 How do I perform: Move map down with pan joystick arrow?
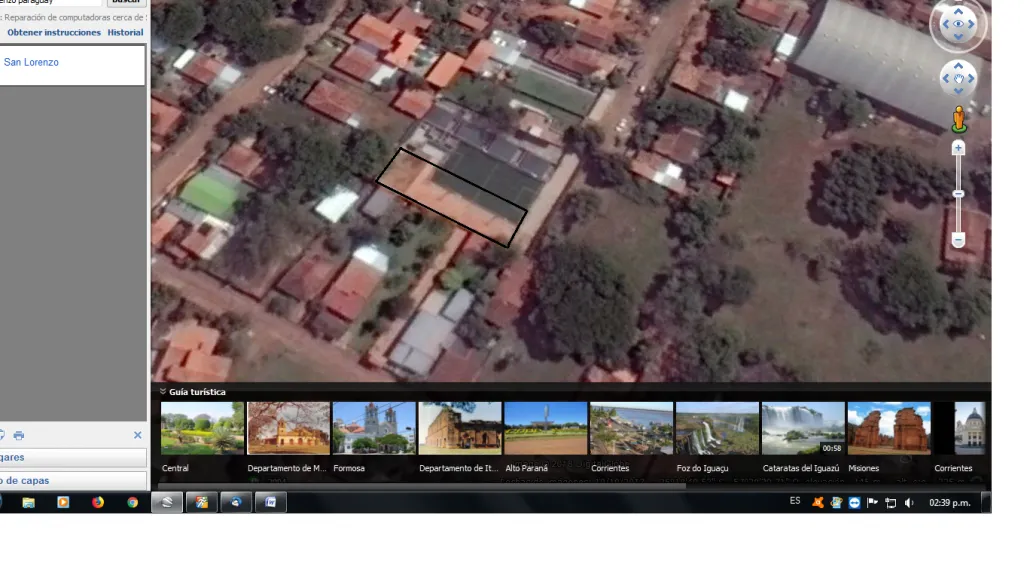[958, 91]
